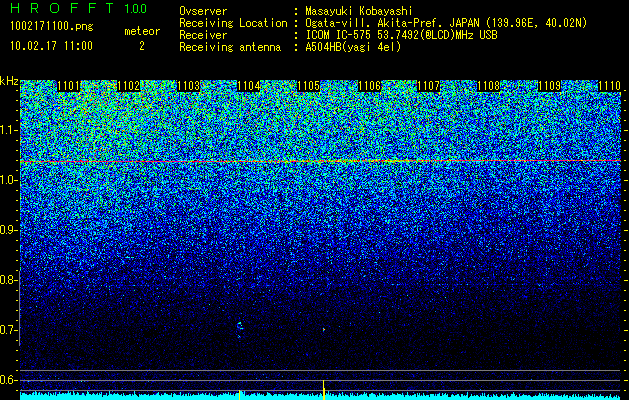Click observer name Masayuki Kobayashi
The image size is (629, 400).
[x=359, y=11]
